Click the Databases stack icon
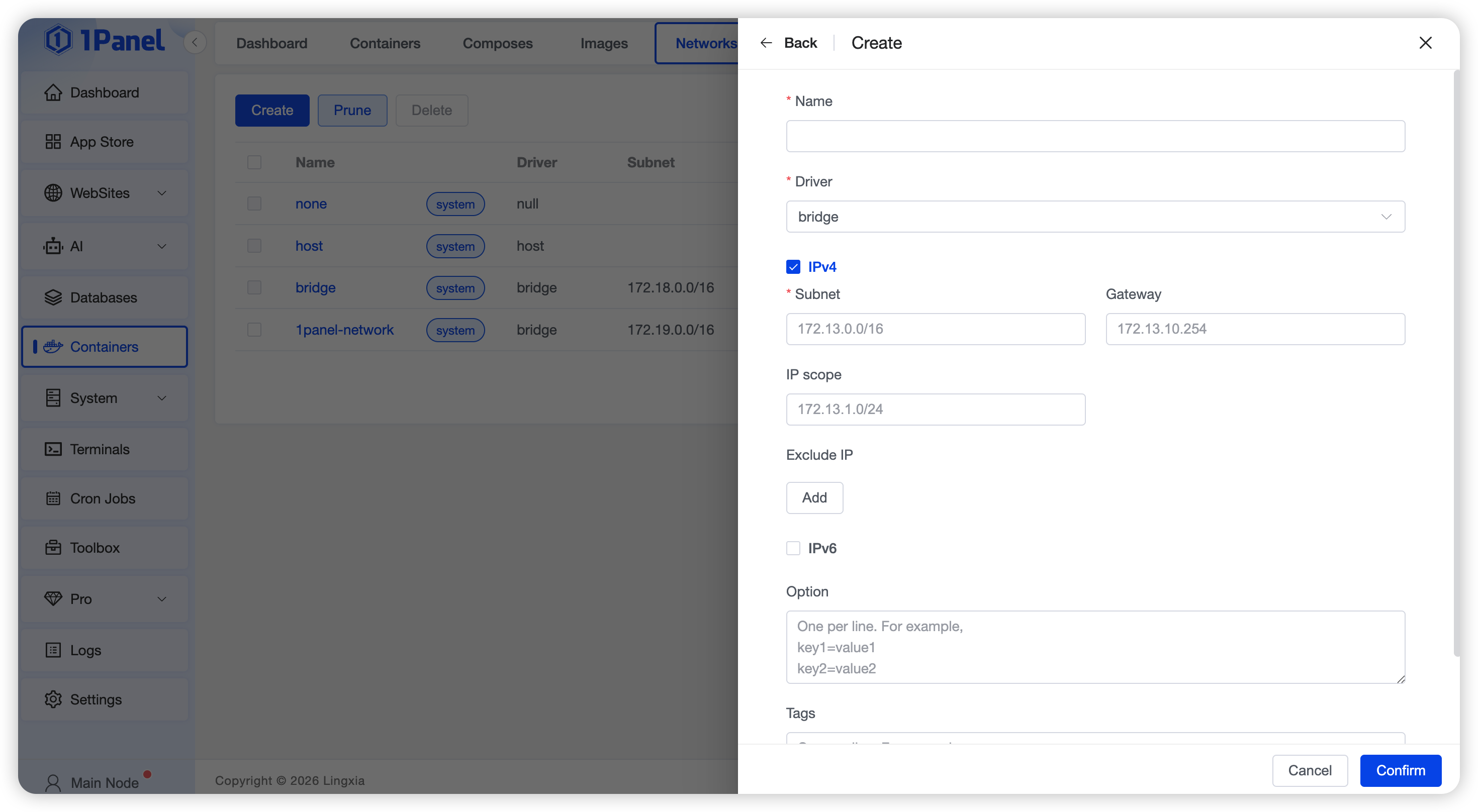Viewport: 1478px width, 812px height. 53,297
